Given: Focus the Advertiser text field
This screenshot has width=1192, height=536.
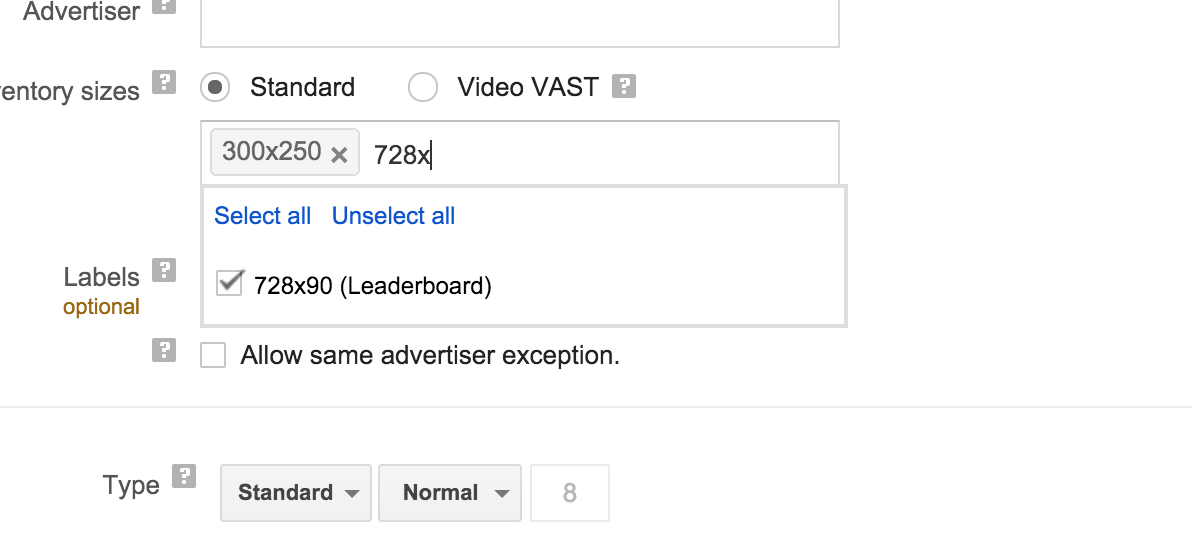Looking at the screenshot, I should pos(519,22).
